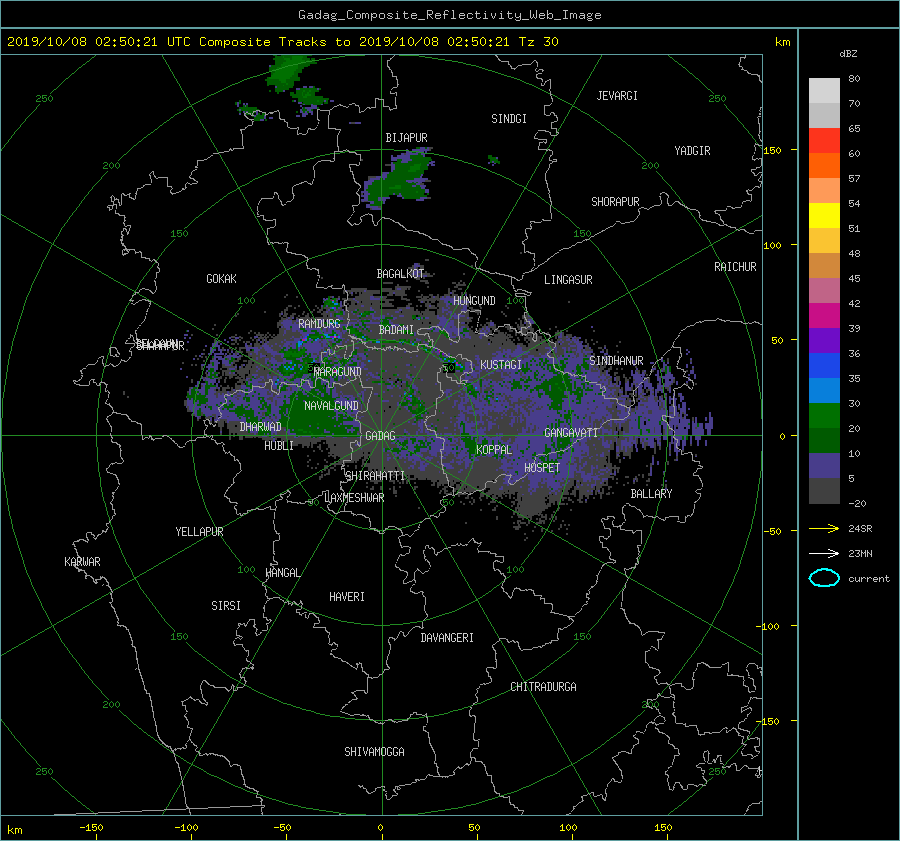The height and width of the screenshot is (841, 900).
Task: Click the white 23MN arrow legend icon
Action: pos(824,553)
